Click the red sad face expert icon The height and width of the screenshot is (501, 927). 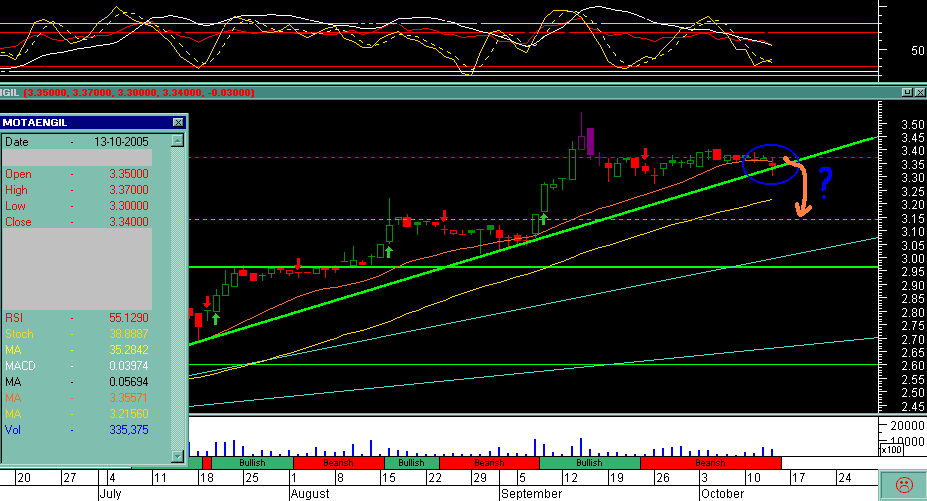(x=903, y=485)
